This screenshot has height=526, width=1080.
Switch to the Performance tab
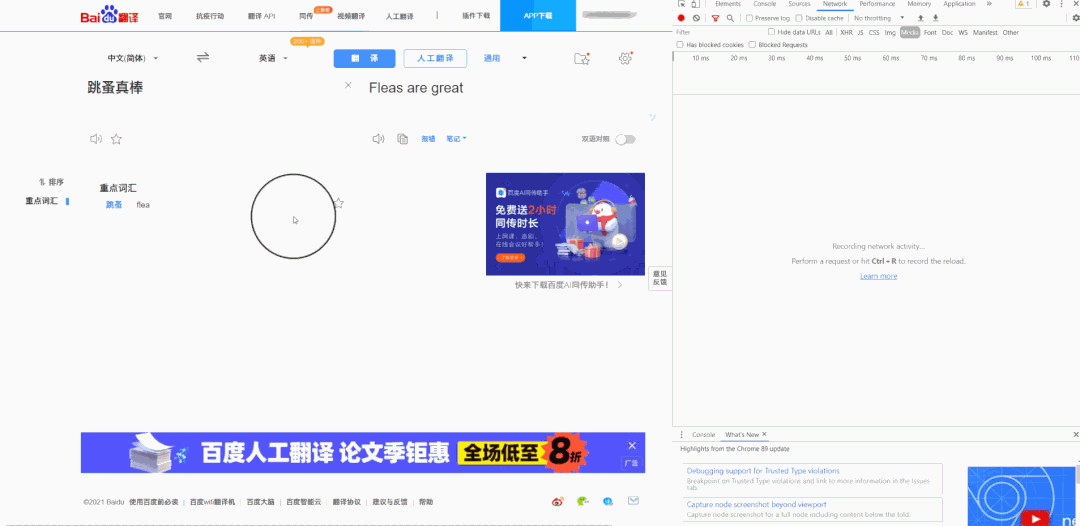(x=877, y=4)
